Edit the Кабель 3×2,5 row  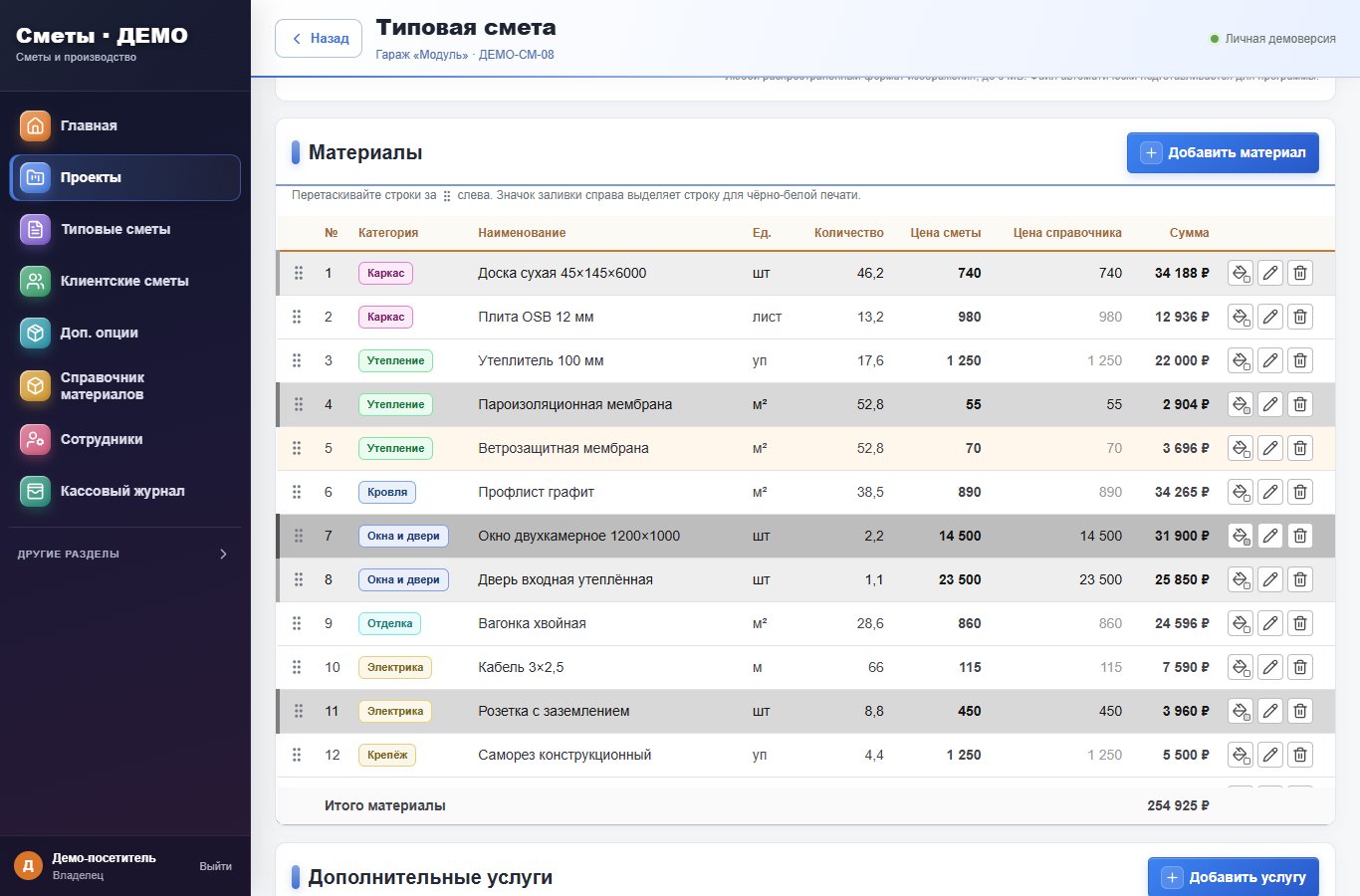pos(1270,667)
